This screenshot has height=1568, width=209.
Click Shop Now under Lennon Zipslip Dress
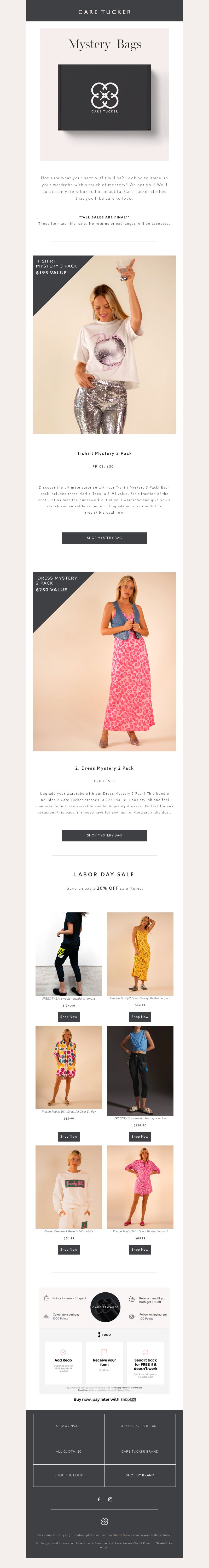(140, 1017)
